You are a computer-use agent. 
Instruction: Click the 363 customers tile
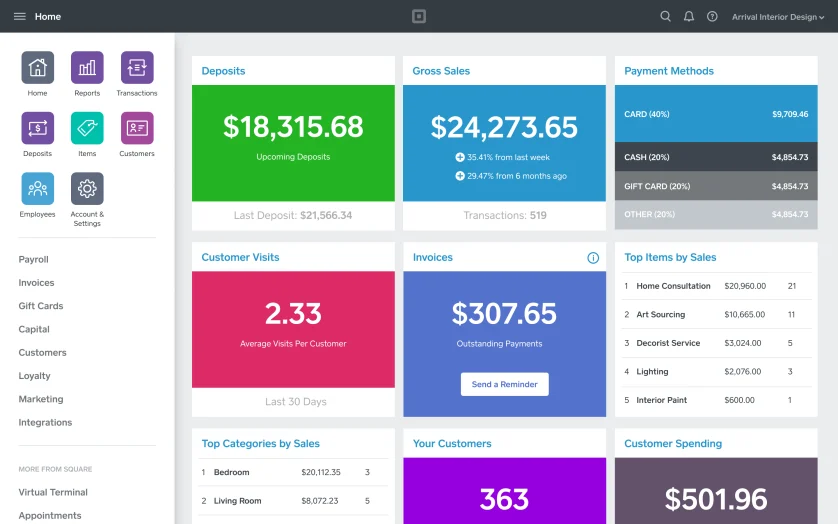505,491
